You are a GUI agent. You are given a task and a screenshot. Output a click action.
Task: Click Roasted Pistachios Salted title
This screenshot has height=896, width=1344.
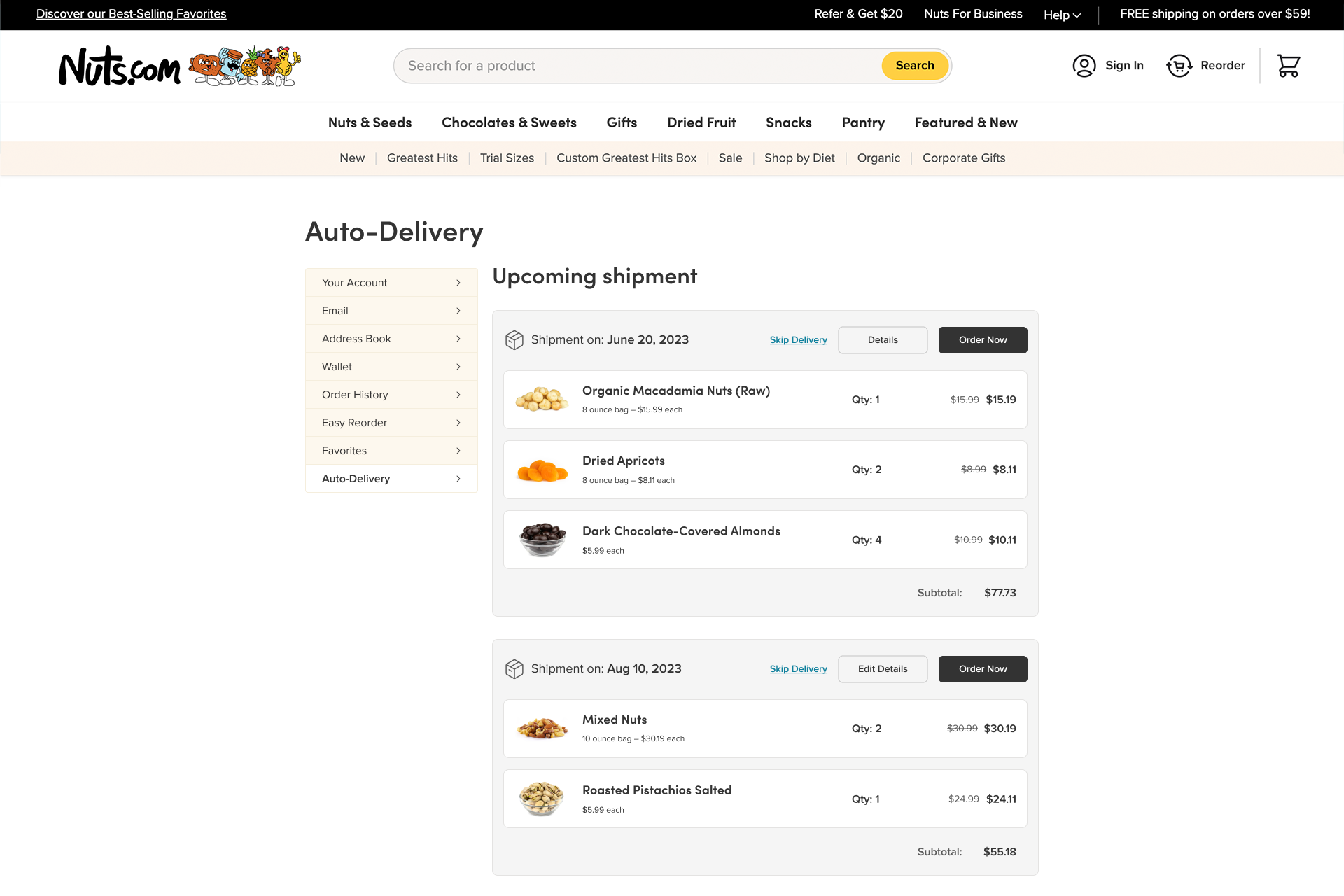tap(657, 790)
